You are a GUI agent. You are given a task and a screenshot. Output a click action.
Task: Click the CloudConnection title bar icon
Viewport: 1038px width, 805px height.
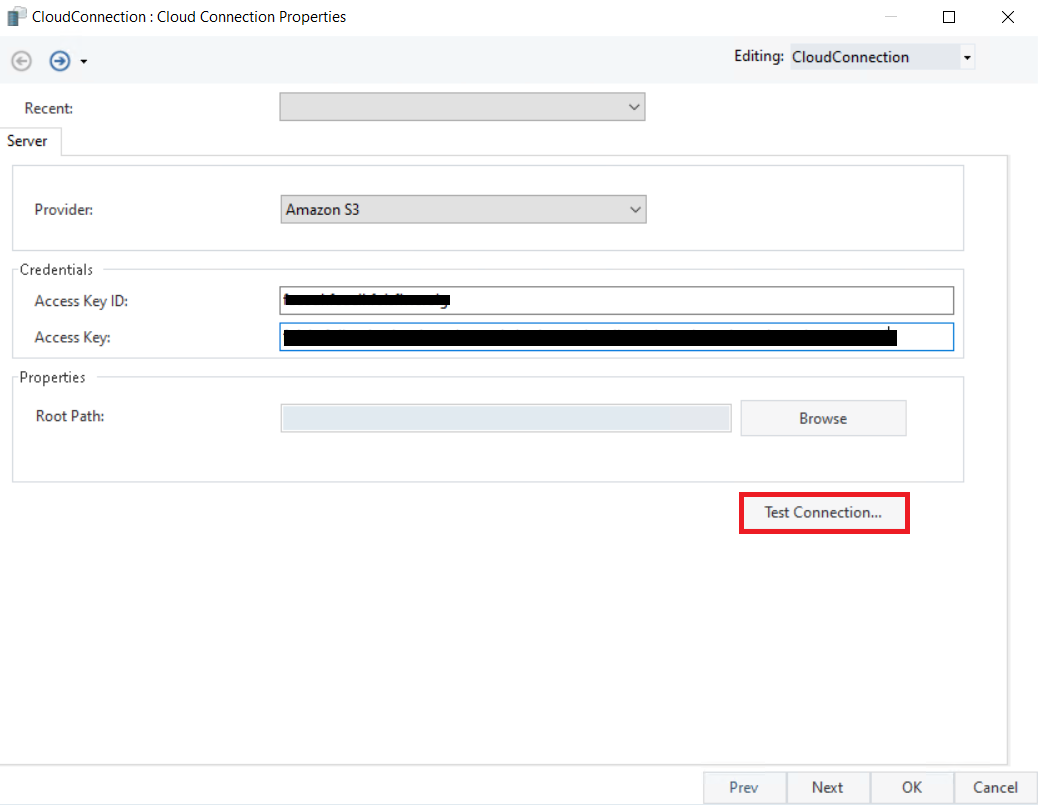point(16,17)
